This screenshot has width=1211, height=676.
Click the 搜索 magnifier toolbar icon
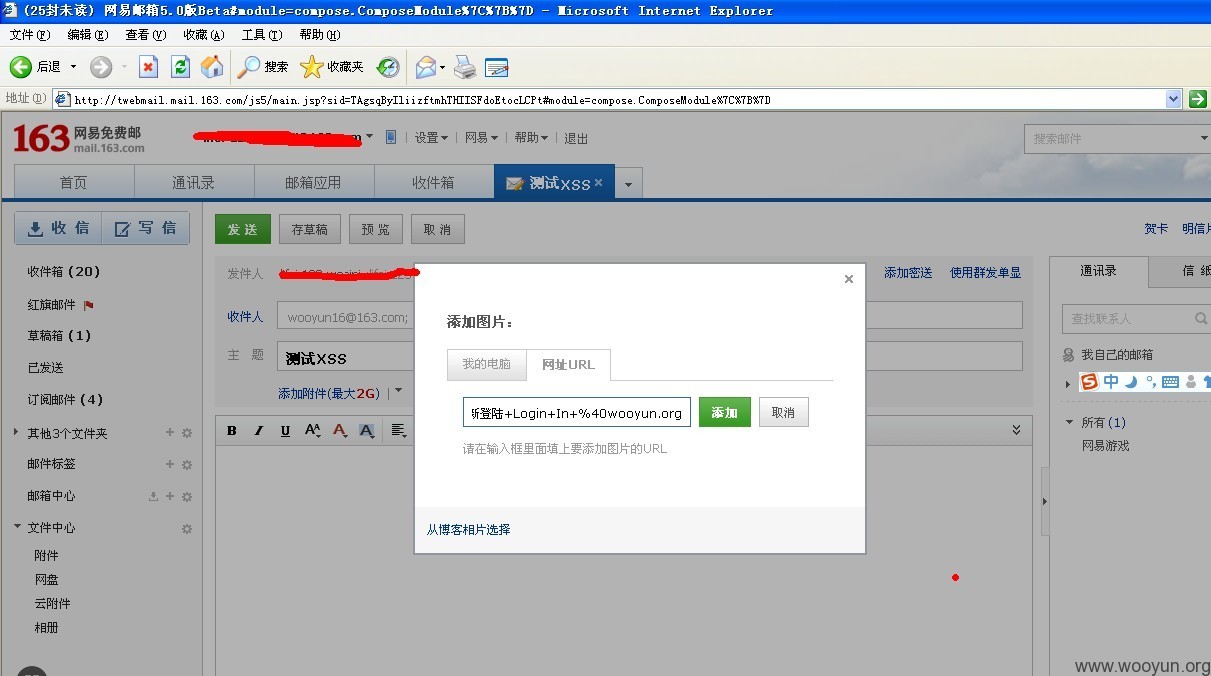click(248, 67)
